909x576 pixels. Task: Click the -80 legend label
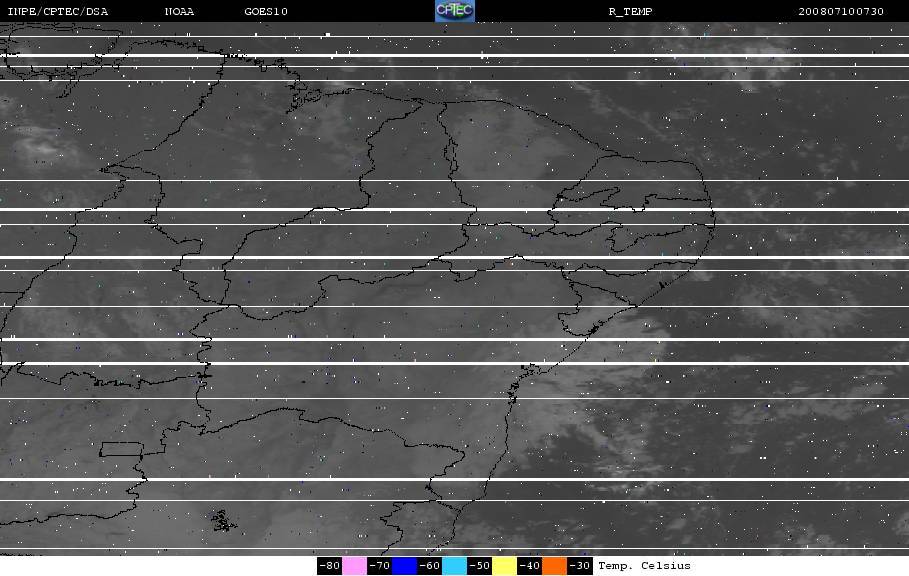coord(329,566)
